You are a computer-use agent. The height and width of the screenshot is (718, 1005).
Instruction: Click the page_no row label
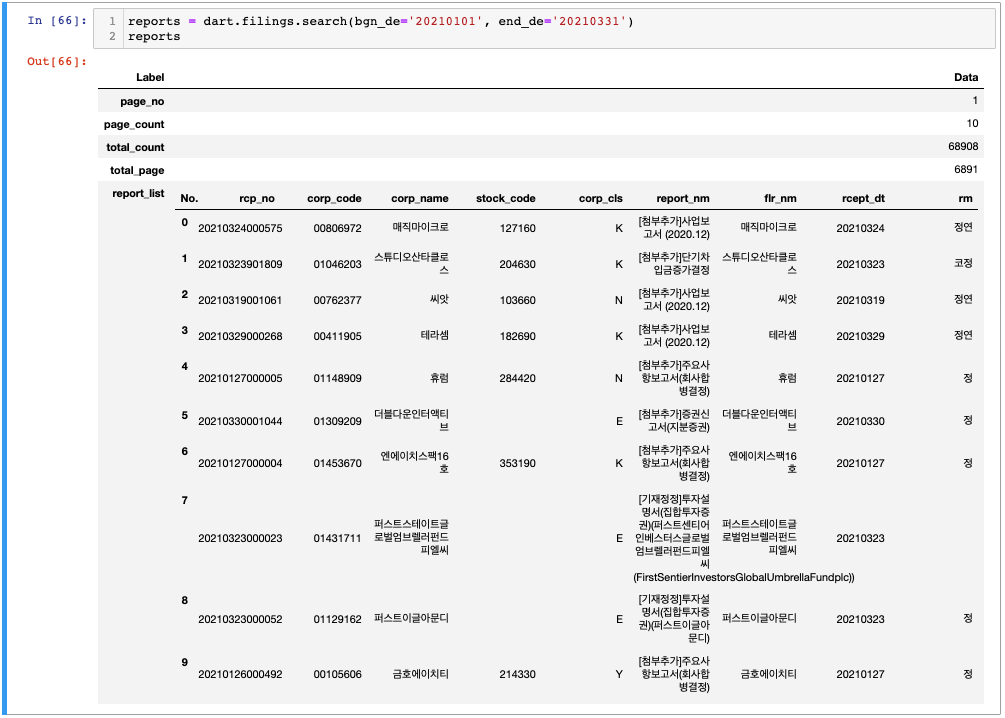(142, 101)
